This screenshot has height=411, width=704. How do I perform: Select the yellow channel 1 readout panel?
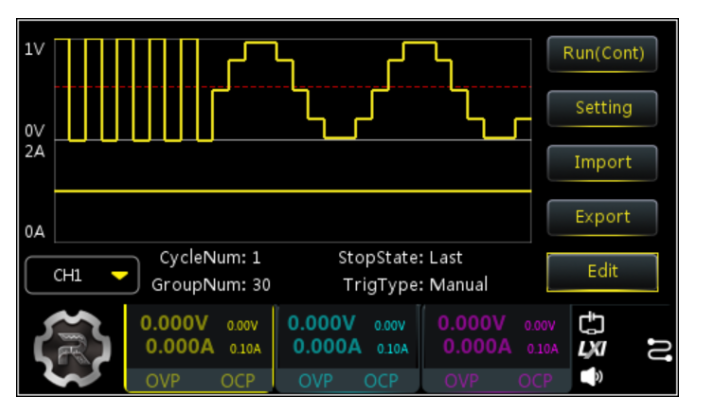pos(199,349)
